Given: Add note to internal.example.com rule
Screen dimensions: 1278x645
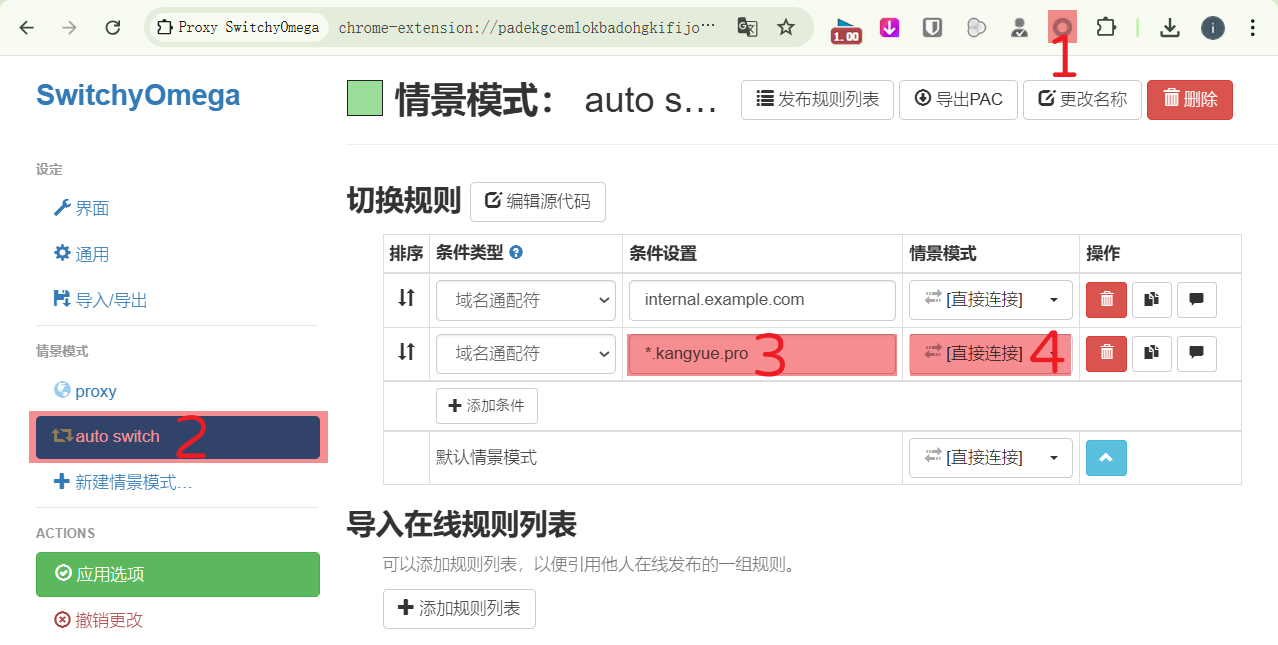Looking at the screenshot, I should pyautogui.click(x=1197, y=299).
